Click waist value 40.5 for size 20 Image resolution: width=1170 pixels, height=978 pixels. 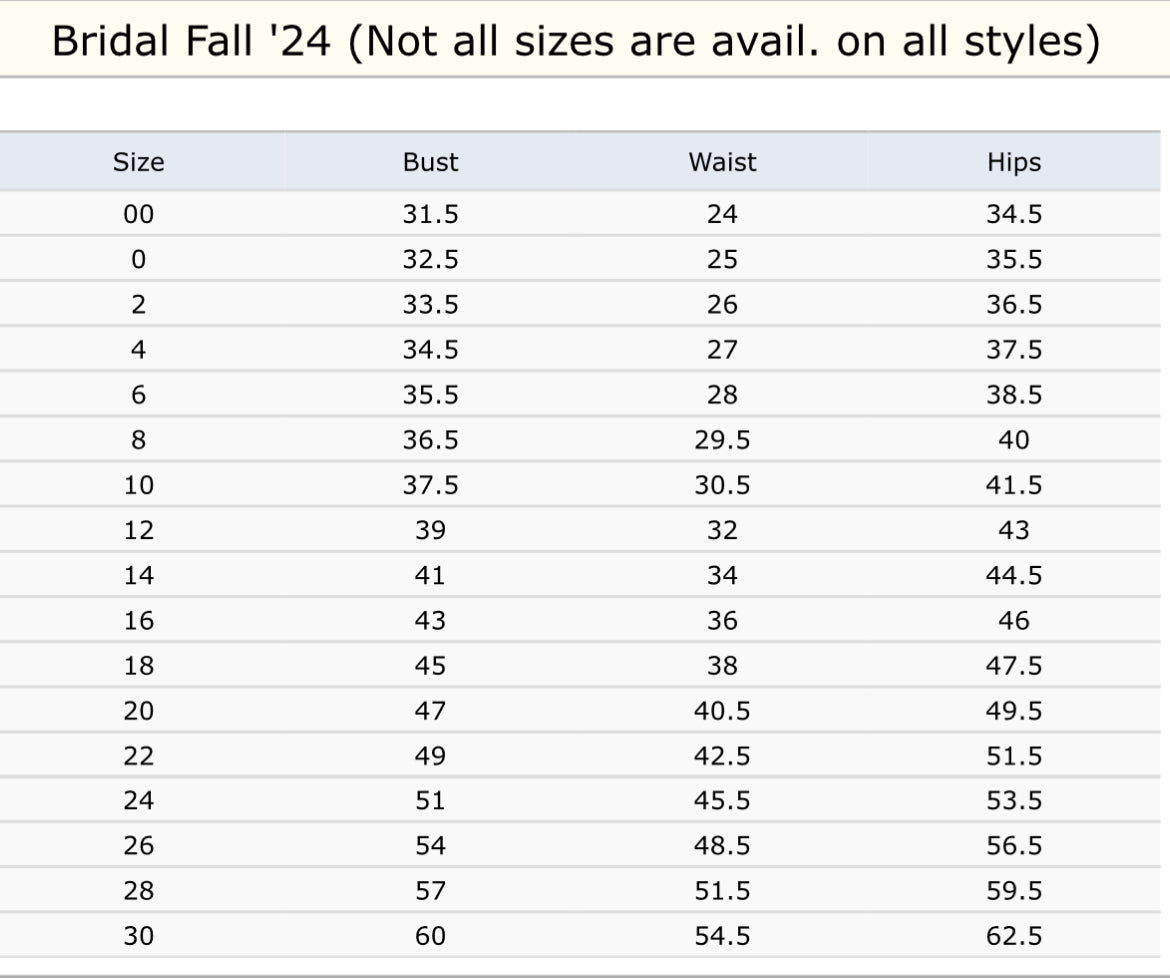click(x=722, y=711)
